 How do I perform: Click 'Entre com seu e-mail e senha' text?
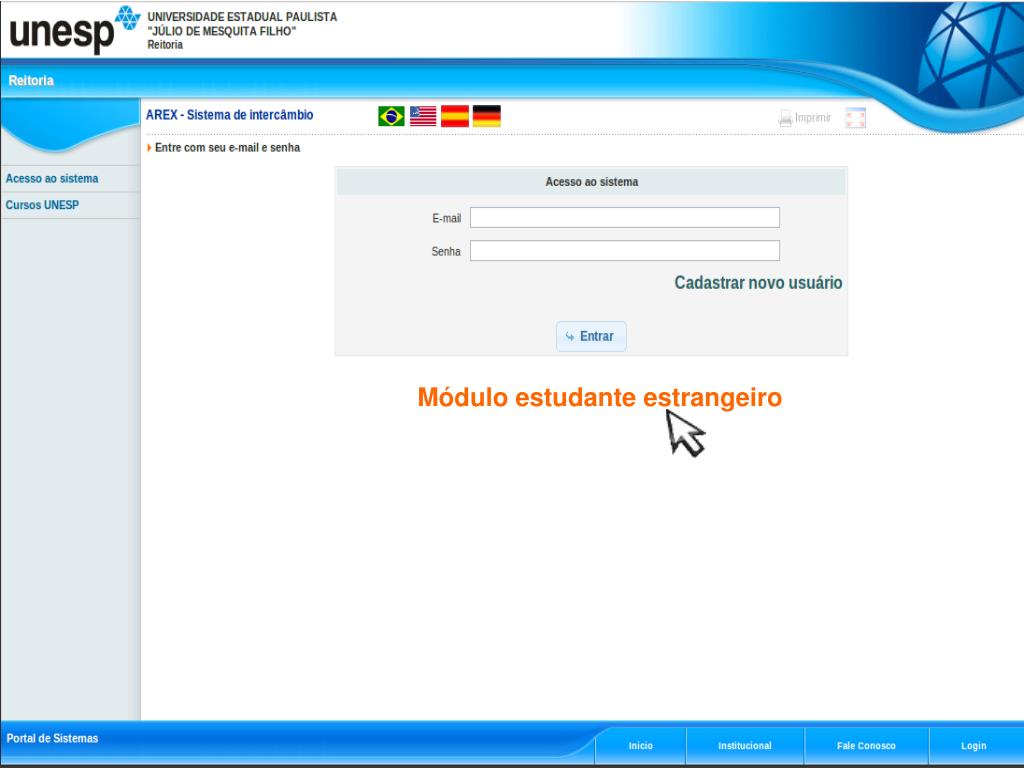coord(227,148)
